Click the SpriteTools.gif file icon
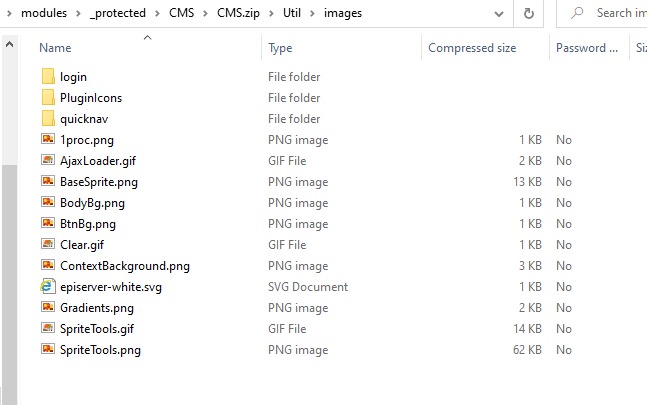The width and height of the screenshot is (647, 405). tap(49, 329)
